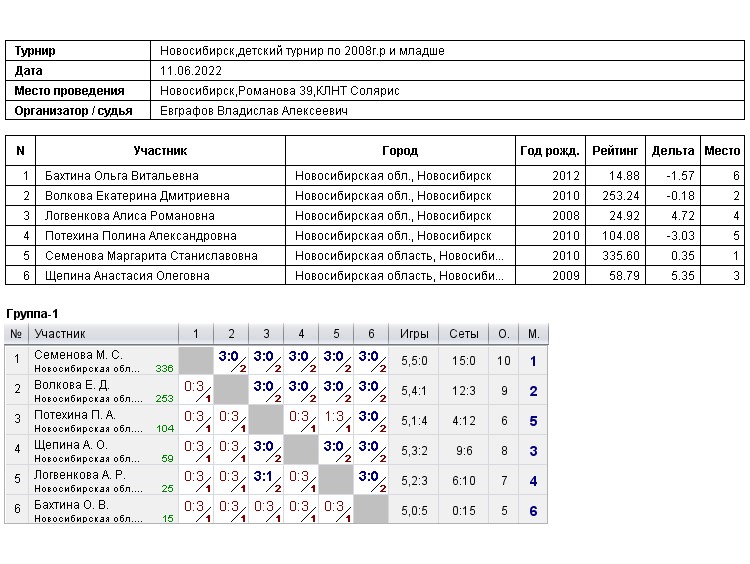Select "Семенова Маргарита Станиславовна" in participants list
This screenshot has width=750, height=564.
click(x=151, y=256)
